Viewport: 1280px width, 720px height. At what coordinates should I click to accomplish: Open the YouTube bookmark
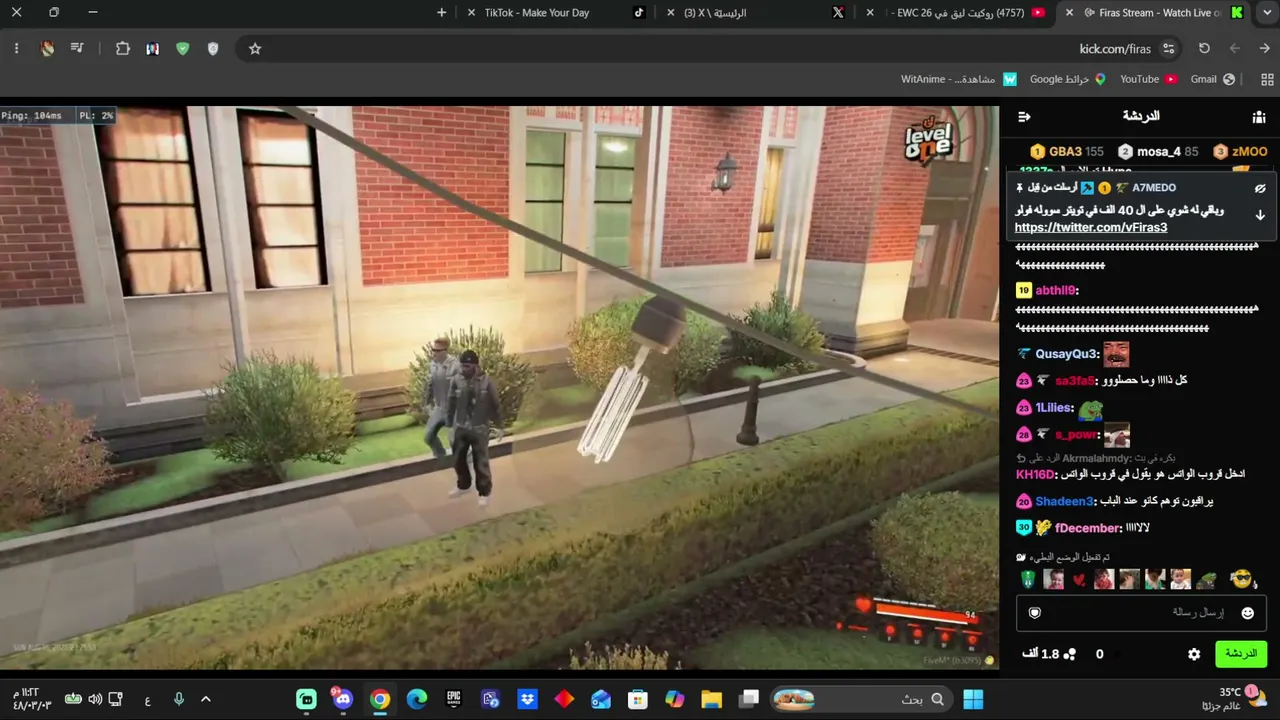click(1148, 79)
